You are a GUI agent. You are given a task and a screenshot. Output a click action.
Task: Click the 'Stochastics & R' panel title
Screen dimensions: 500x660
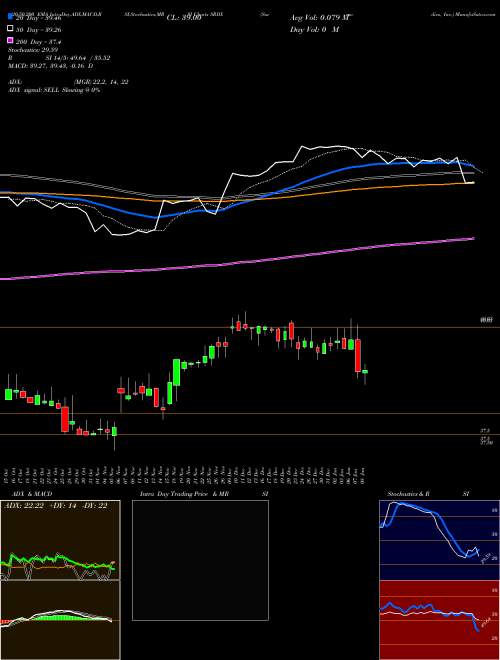pyautogui.click(x=409, y=494)
